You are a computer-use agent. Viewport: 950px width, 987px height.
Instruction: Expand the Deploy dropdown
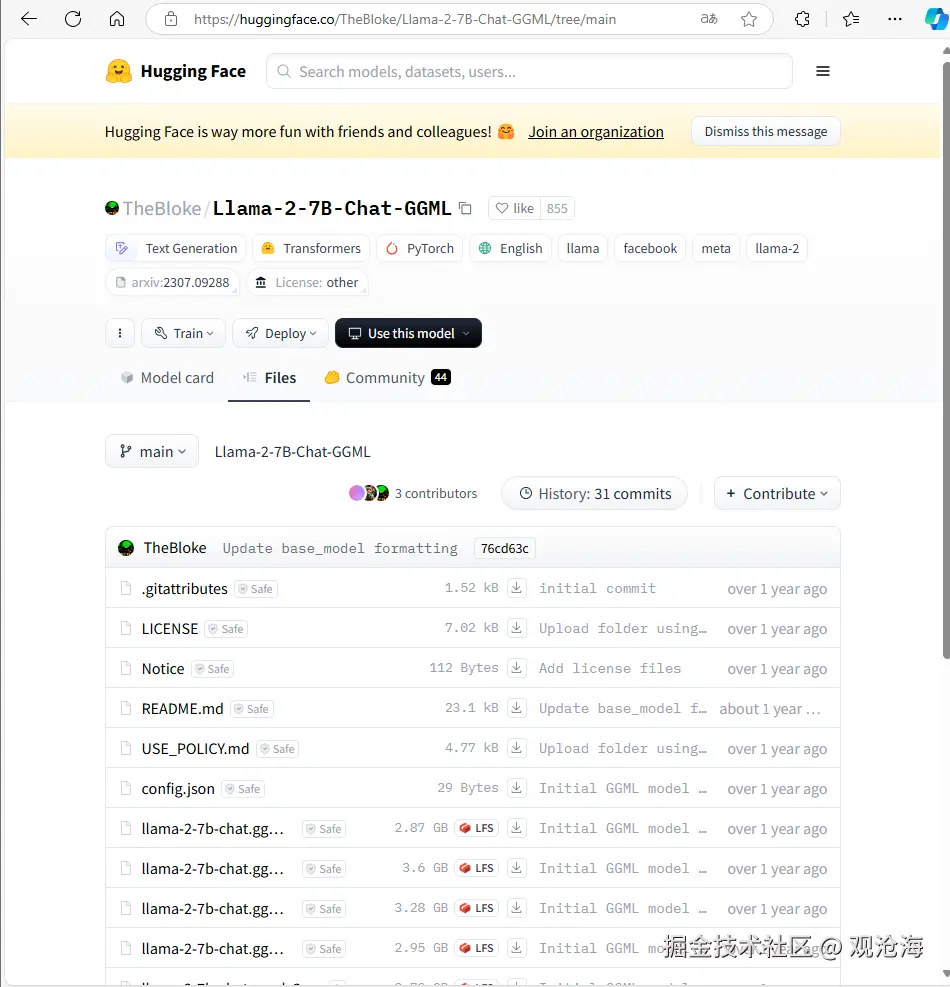coord(280,333)
